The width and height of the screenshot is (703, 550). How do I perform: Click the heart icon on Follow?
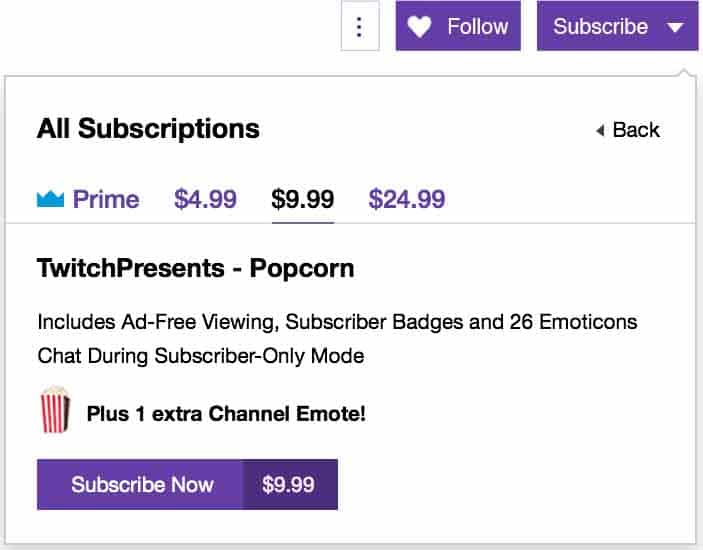pyautogui.click(x=420, y=27)
